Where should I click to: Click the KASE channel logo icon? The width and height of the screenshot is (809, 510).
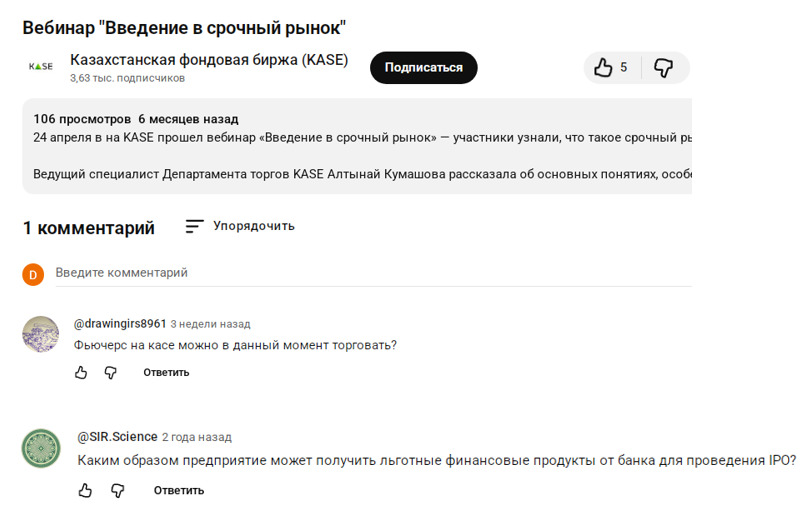tap(41, 67)
